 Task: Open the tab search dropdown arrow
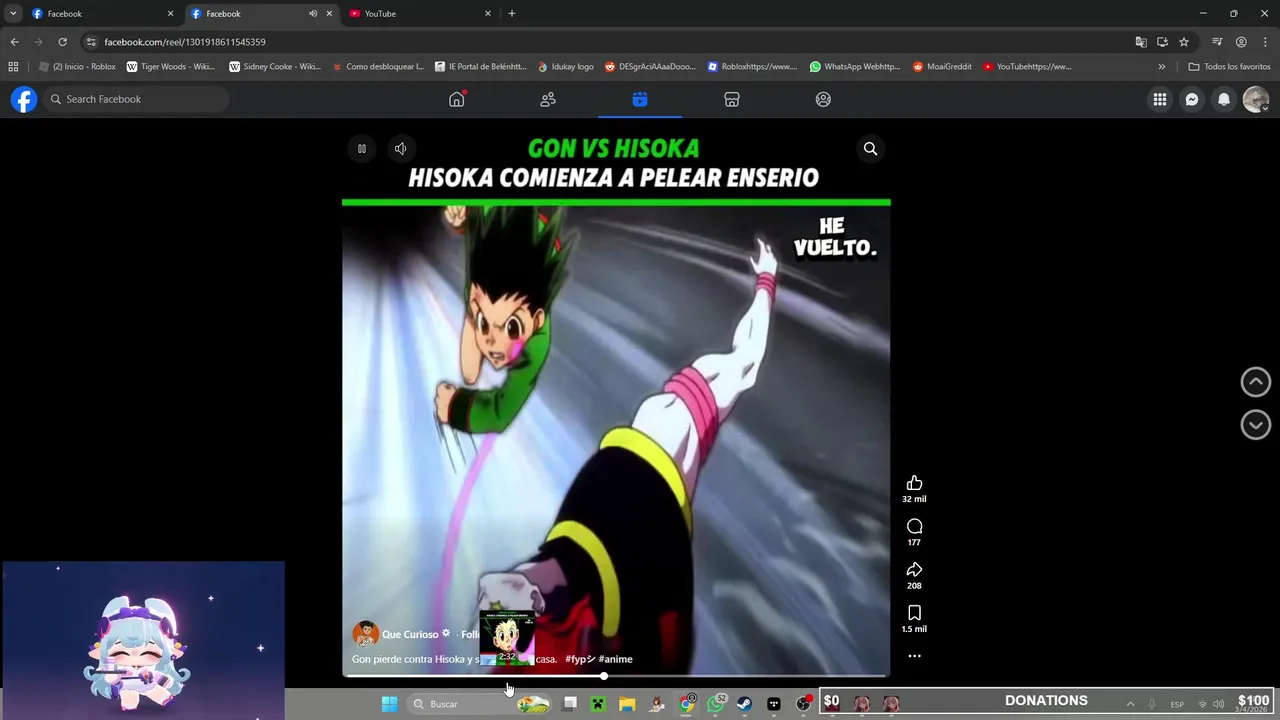point(13,14)
